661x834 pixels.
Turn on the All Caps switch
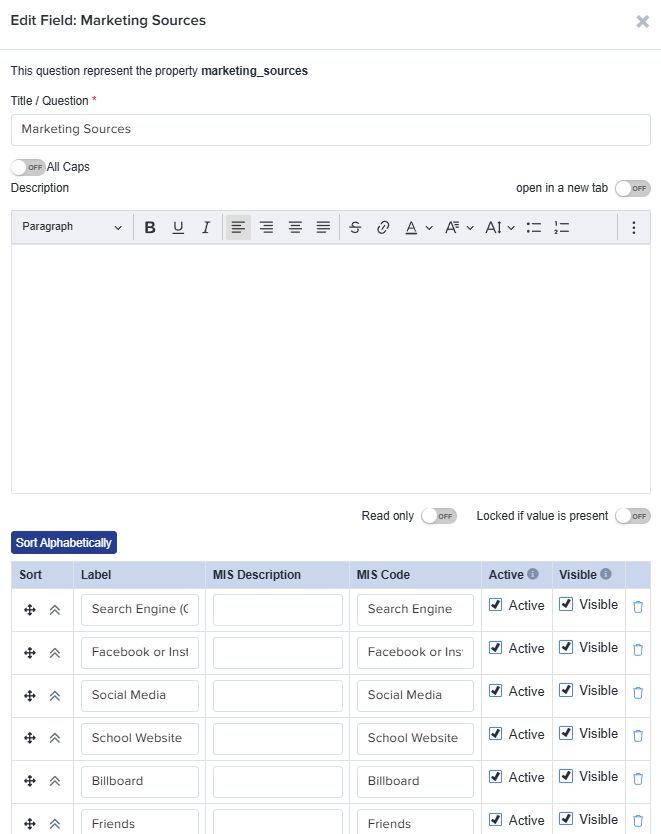pos(29,167)
